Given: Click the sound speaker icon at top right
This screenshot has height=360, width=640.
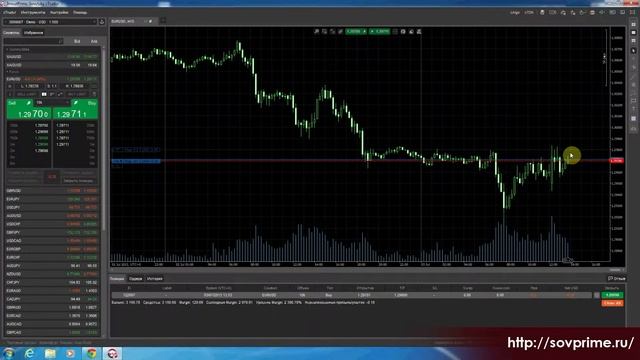Looking at the screenshot, I should (x=602, y=13).
